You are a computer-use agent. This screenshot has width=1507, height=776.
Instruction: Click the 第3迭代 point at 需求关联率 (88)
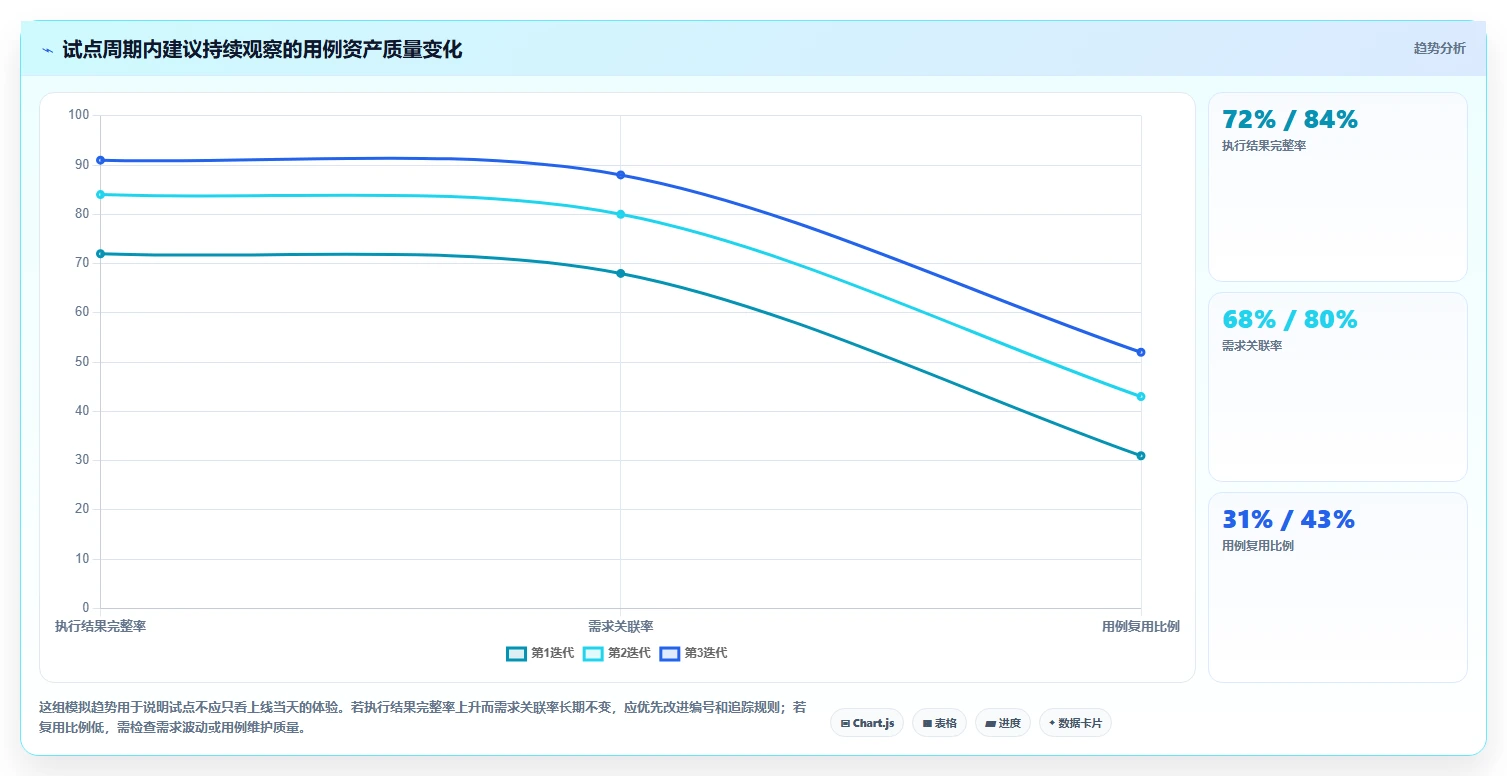tap(620, 175)
